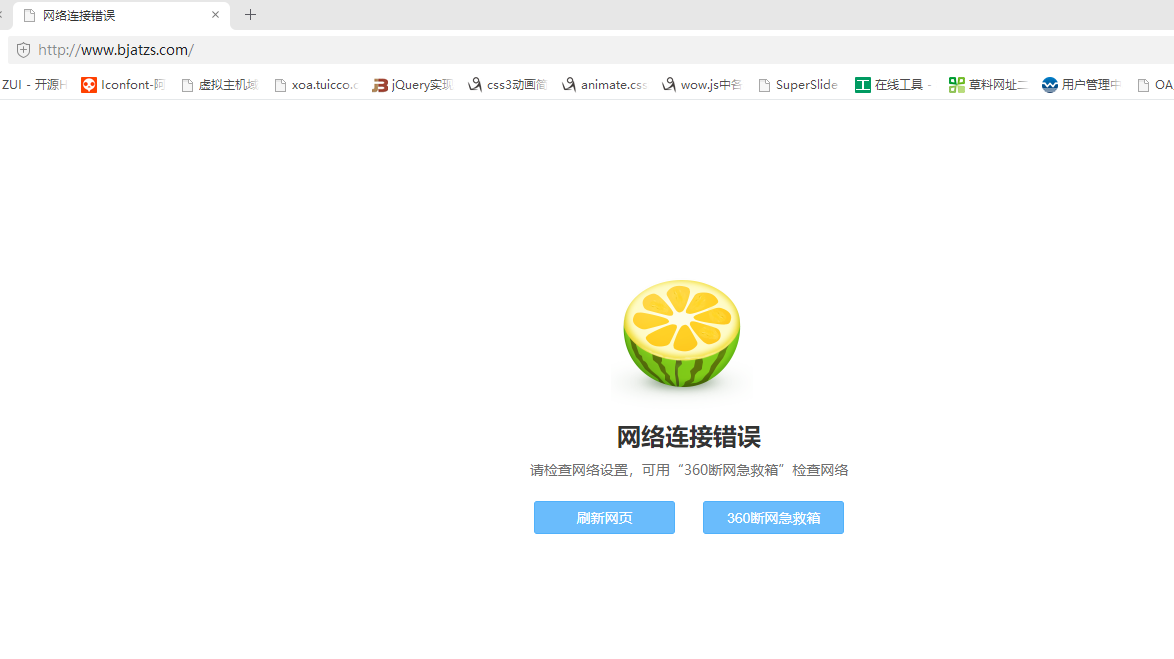Click the 刷新网页 button
The height and width of the screenshot is (659, 1174).
604,518
